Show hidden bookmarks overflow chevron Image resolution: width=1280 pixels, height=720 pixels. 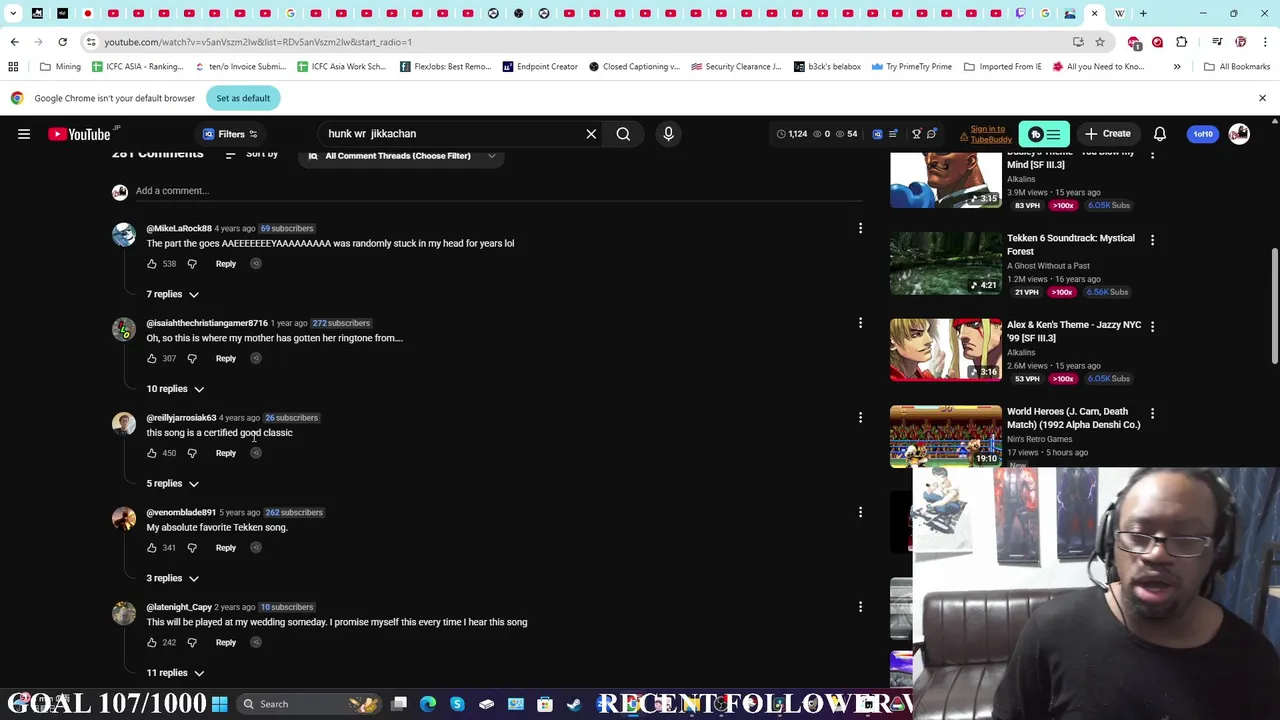point(1177,67)
